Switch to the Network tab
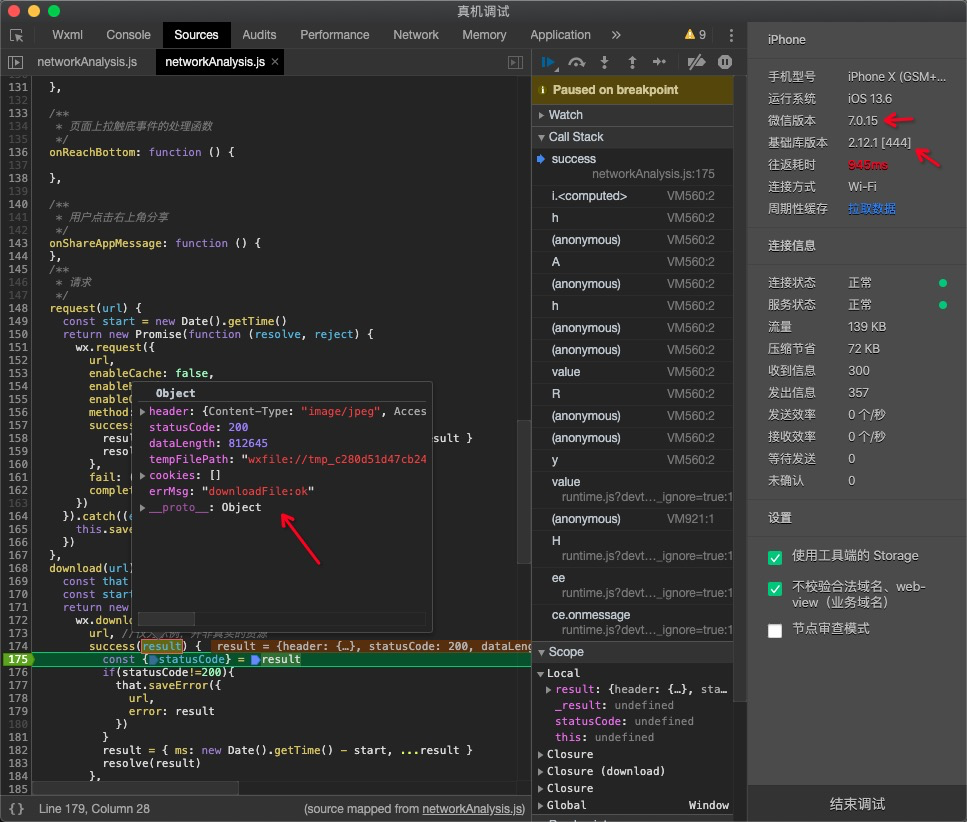967x822 pixels. 416,35
